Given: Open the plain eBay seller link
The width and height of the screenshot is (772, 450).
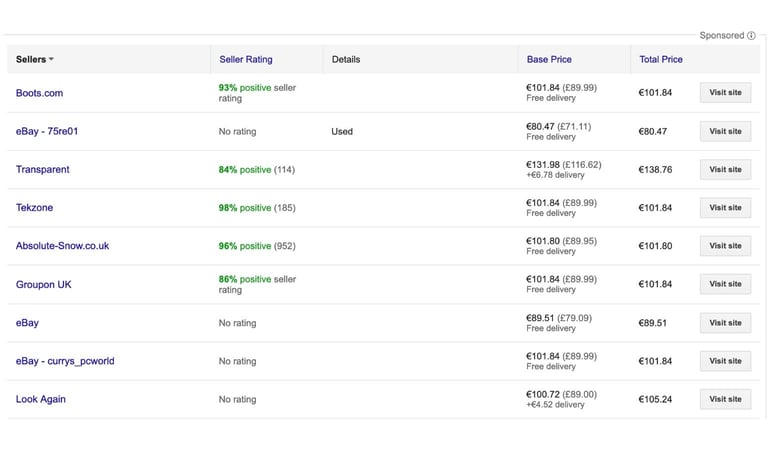Looking at the screenshot, I should tap(27, 323).
